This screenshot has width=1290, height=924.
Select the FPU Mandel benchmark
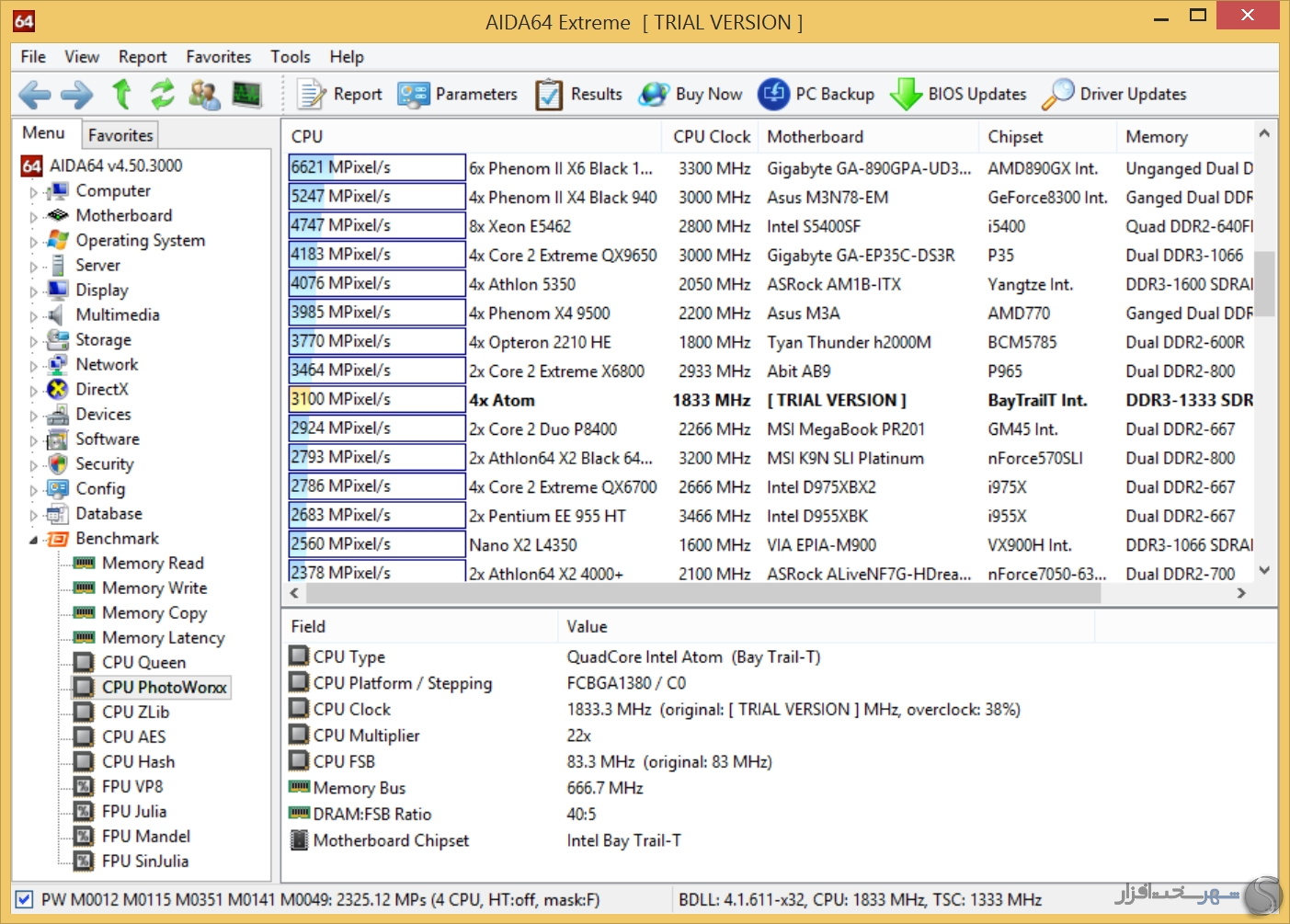coord(146,836)
